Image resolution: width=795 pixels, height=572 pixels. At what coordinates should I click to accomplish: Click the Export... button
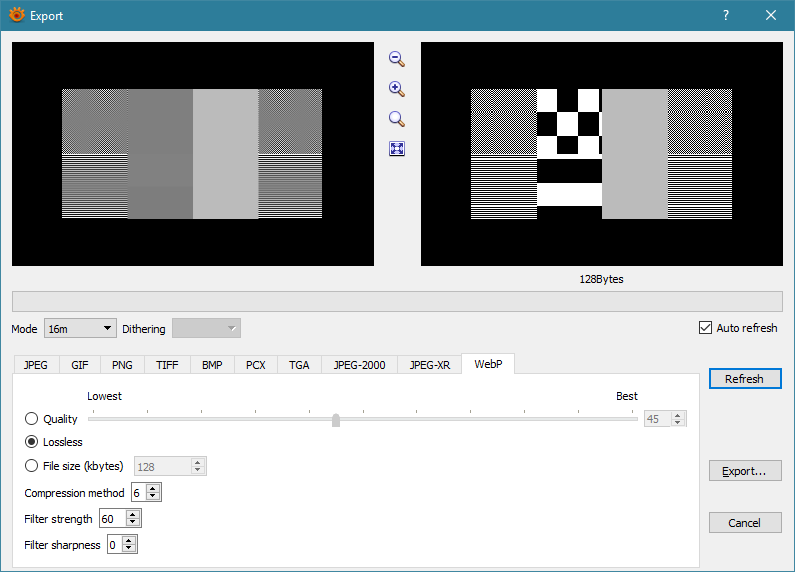[x=745, y=471]
